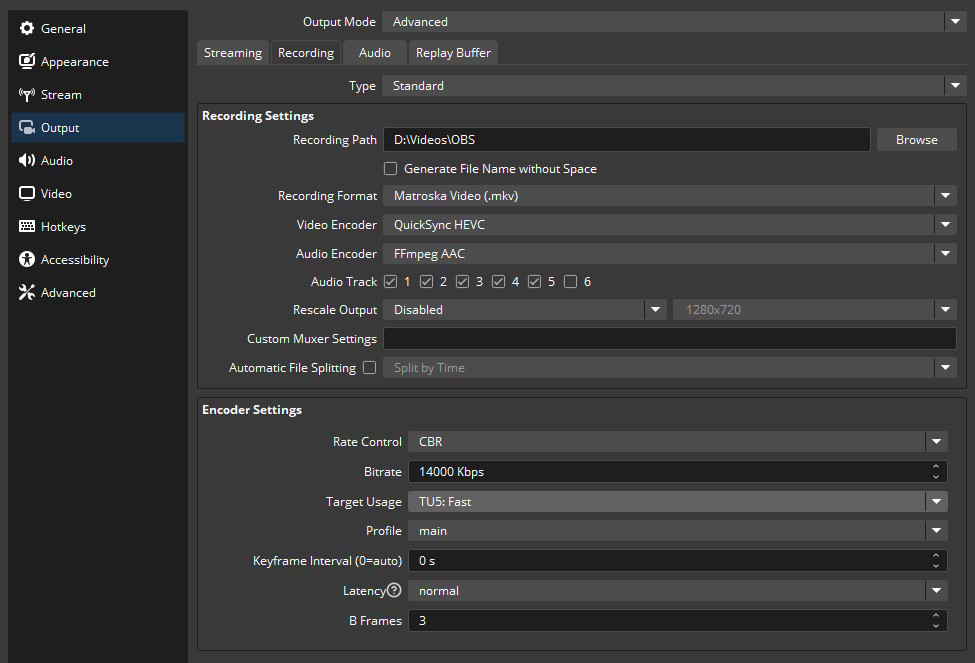975x663 pixels.
Task: Select Hotkeys label in sidebar
Action: coord(63,226)
